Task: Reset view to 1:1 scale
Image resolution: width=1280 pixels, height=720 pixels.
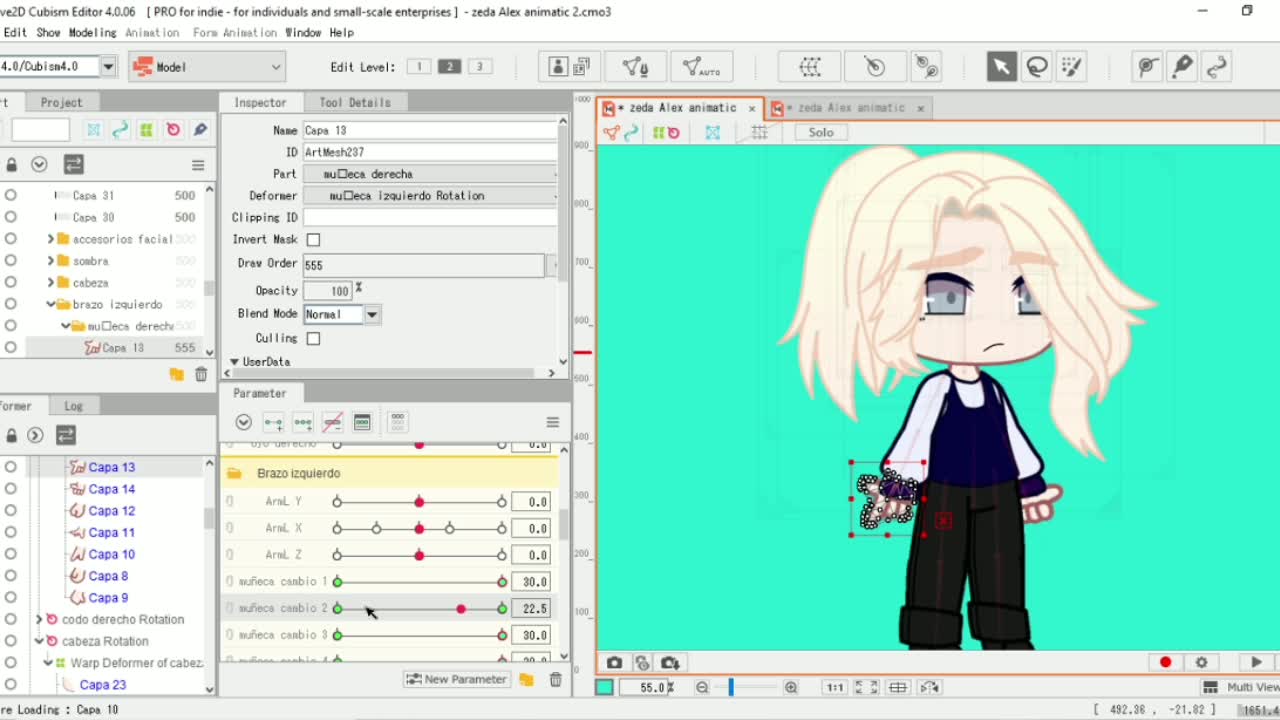Action: 834,687
